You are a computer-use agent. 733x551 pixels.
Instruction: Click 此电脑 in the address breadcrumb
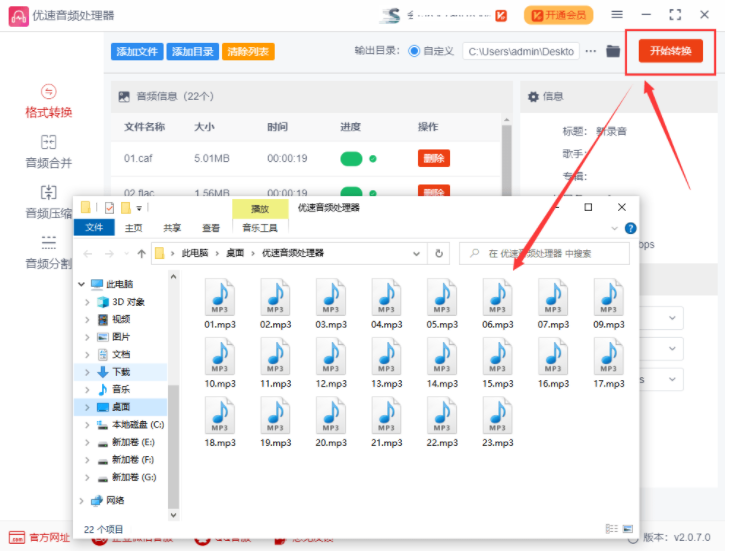[x=195, y=253]
